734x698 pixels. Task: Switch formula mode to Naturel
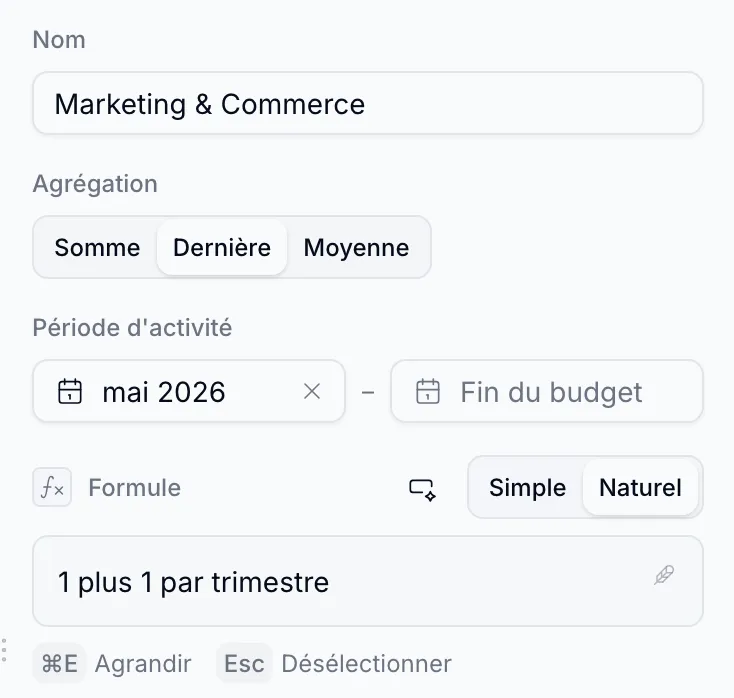click(640, 487)
